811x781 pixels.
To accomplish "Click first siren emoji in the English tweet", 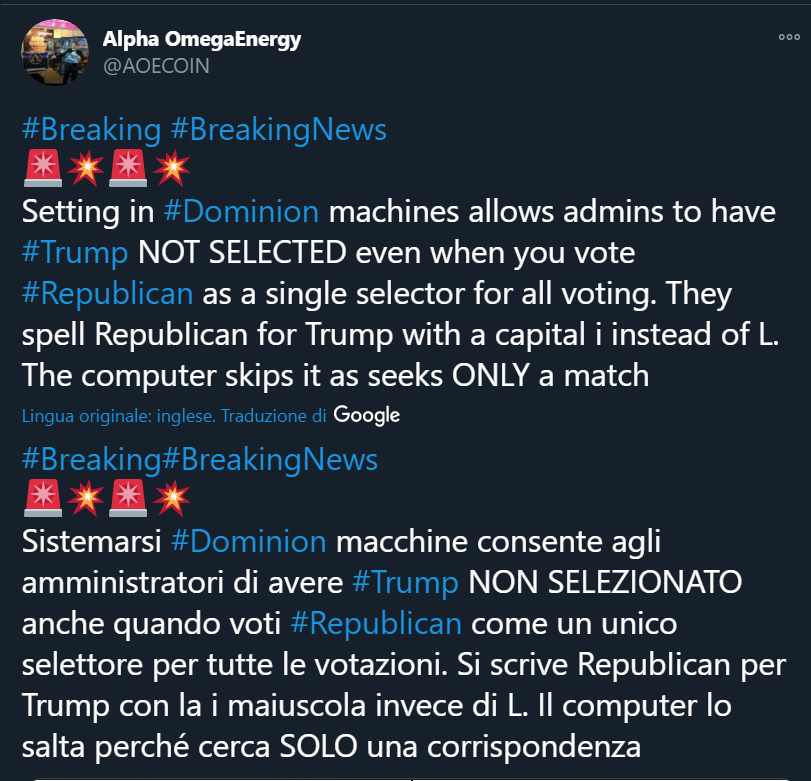I will [x=41, y=170].
